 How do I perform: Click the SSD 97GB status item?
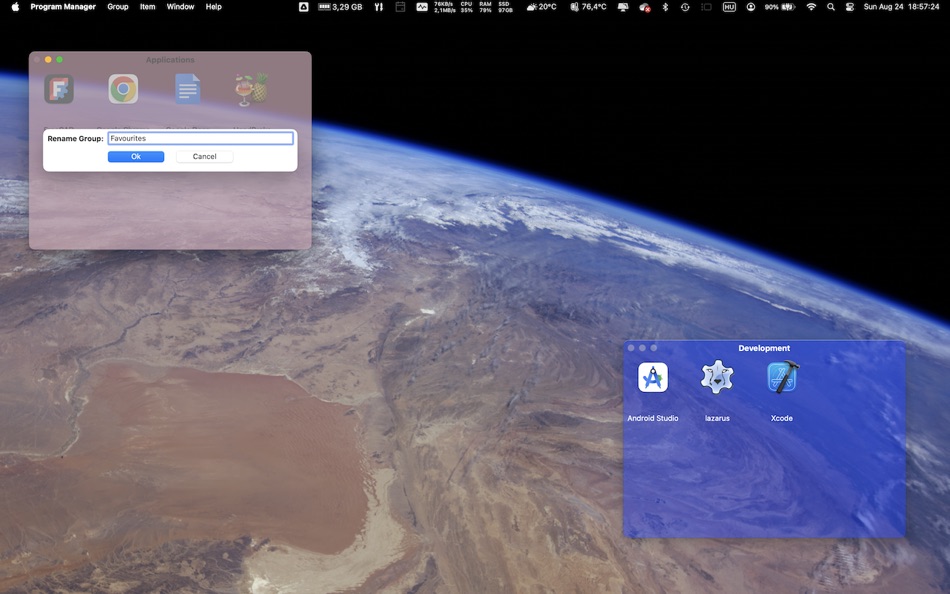pos(505,7)
